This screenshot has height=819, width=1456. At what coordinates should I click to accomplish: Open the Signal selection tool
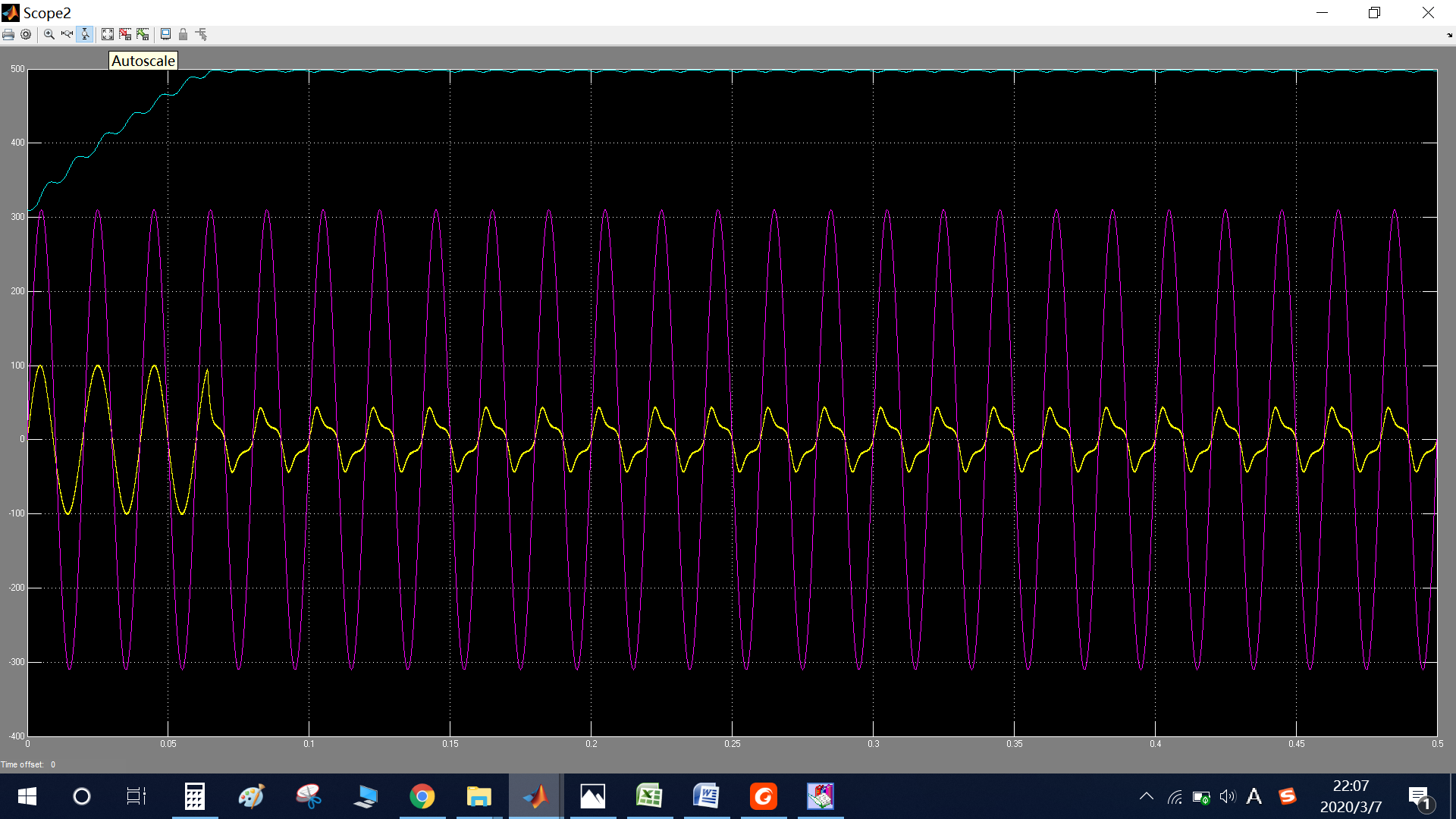tap(201, 34)
